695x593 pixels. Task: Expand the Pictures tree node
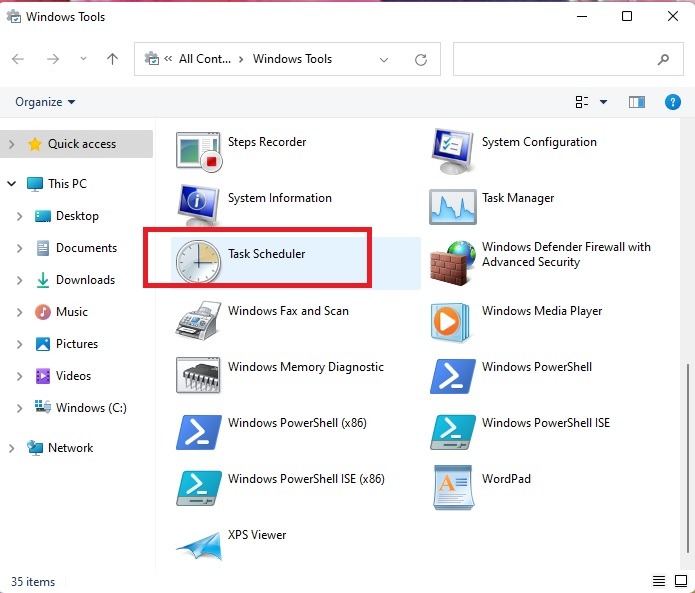click(x=20, y=344)
